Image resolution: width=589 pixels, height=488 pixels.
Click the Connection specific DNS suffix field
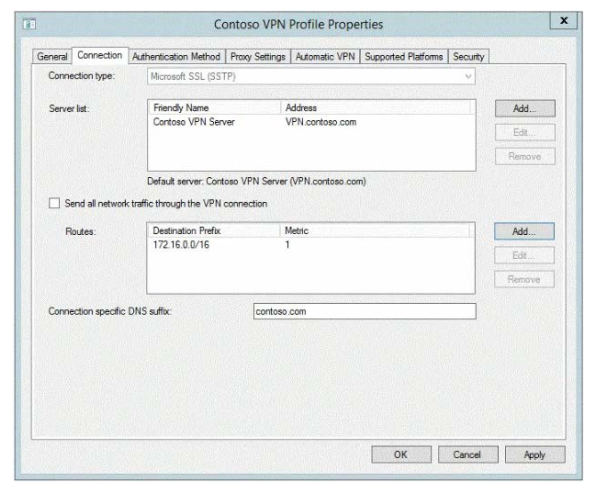pyautogui.click(x=365, y=311)
